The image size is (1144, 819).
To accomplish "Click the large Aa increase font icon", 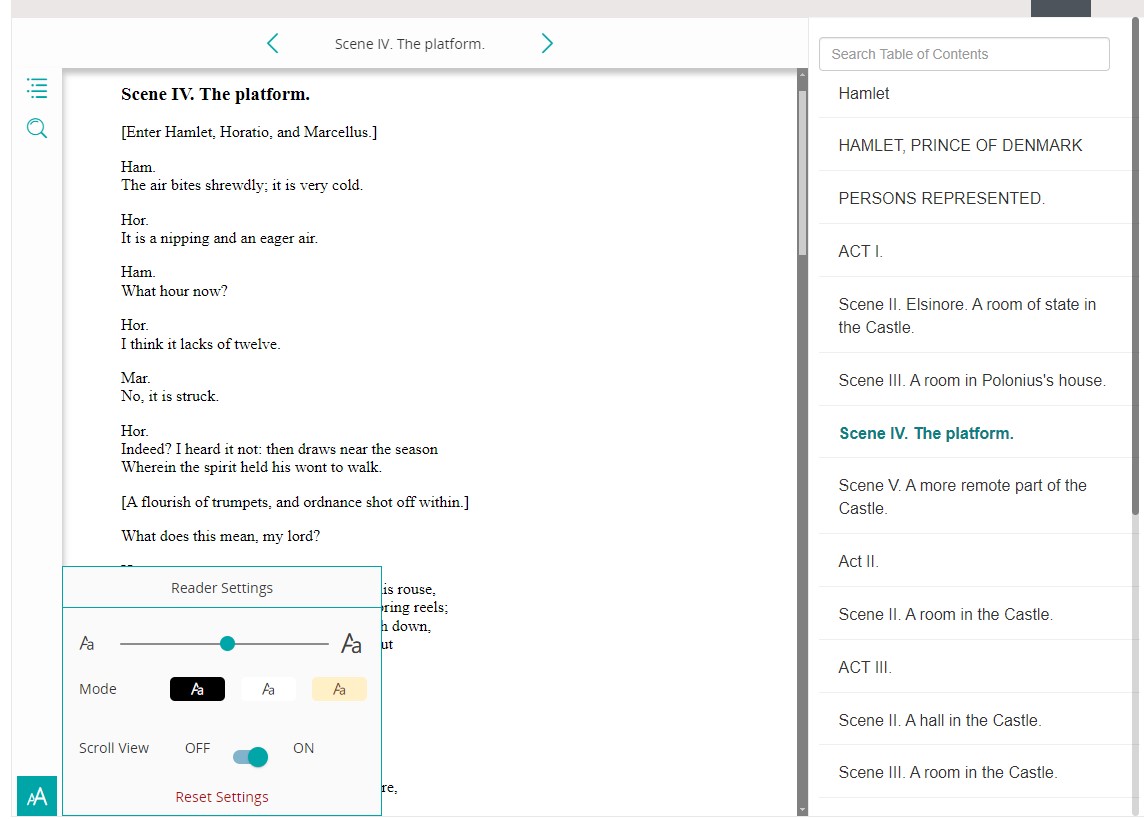I will (x=352, y=644).
